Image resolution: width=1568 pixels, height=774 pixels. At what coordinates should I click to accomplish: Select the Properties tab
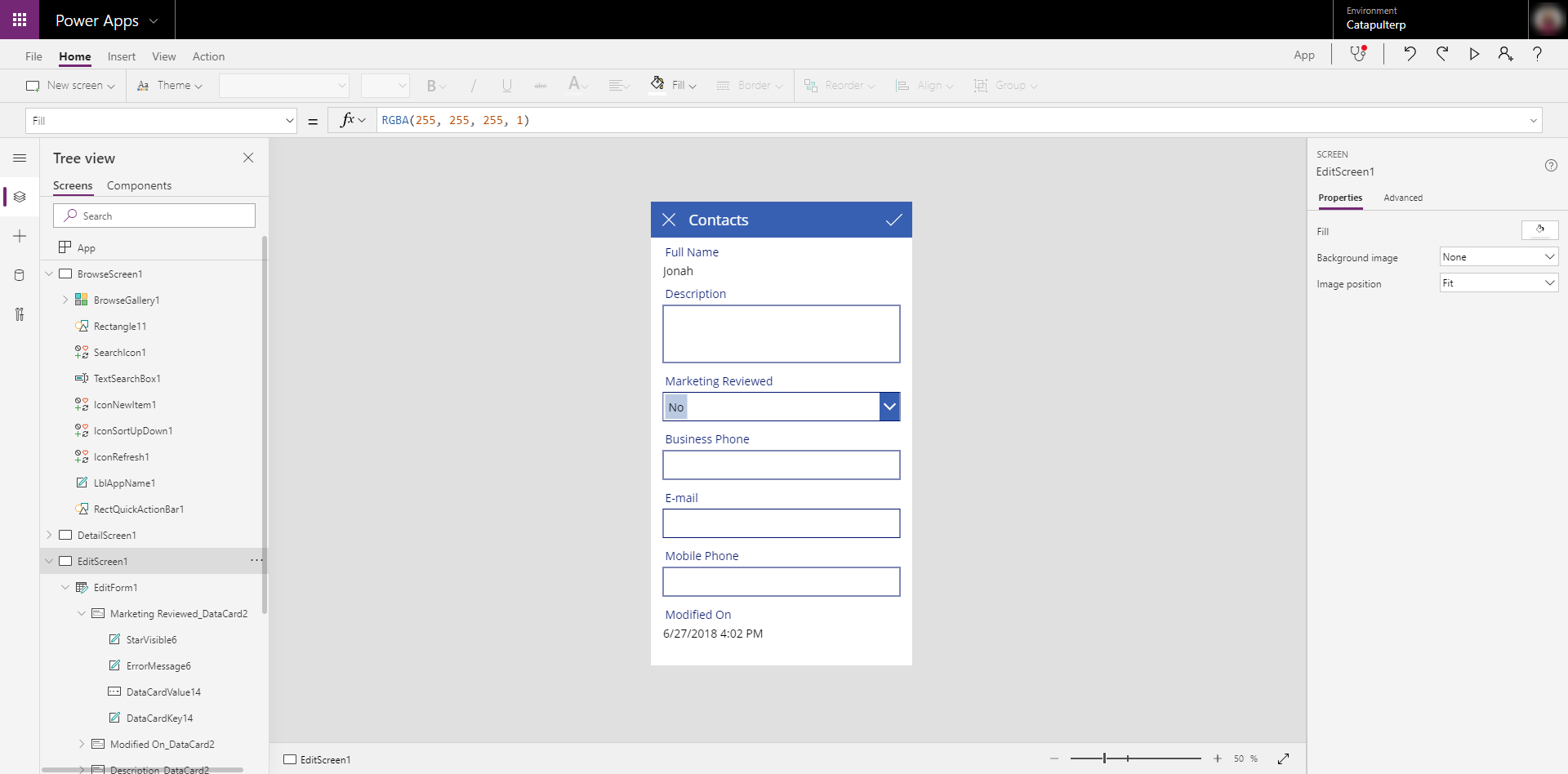1340,198
